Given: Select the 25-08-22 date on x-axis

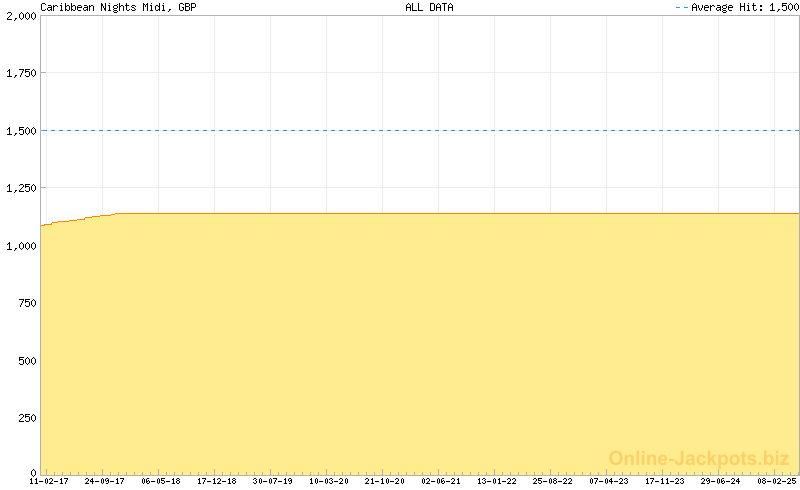Looking at the screenshot, I should [553, 481].
